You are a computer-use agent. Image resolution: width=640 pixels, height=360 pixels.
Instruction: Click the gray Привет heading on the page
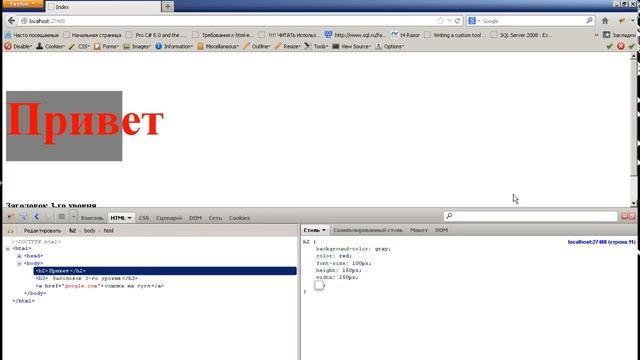point(64,126)
